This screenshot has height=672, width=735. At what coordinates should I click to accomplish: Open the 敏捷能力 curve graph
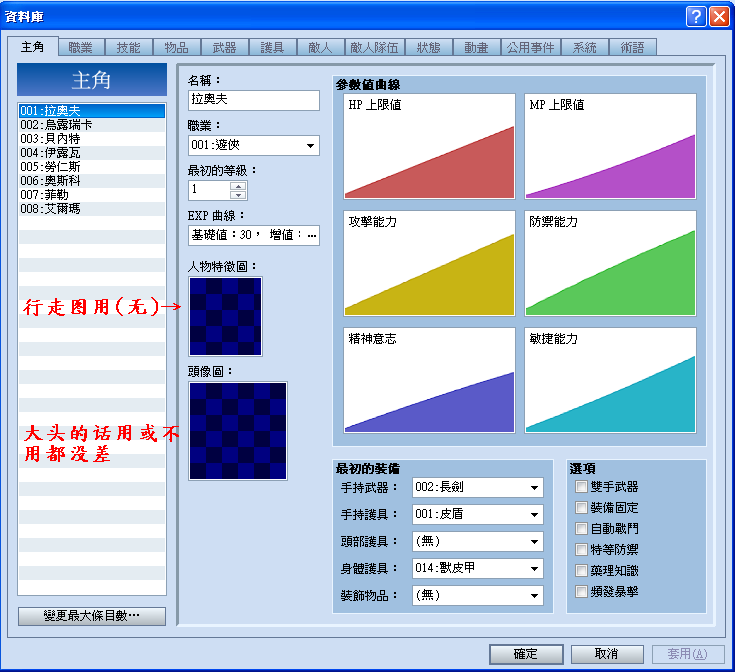tap(610, 381)
